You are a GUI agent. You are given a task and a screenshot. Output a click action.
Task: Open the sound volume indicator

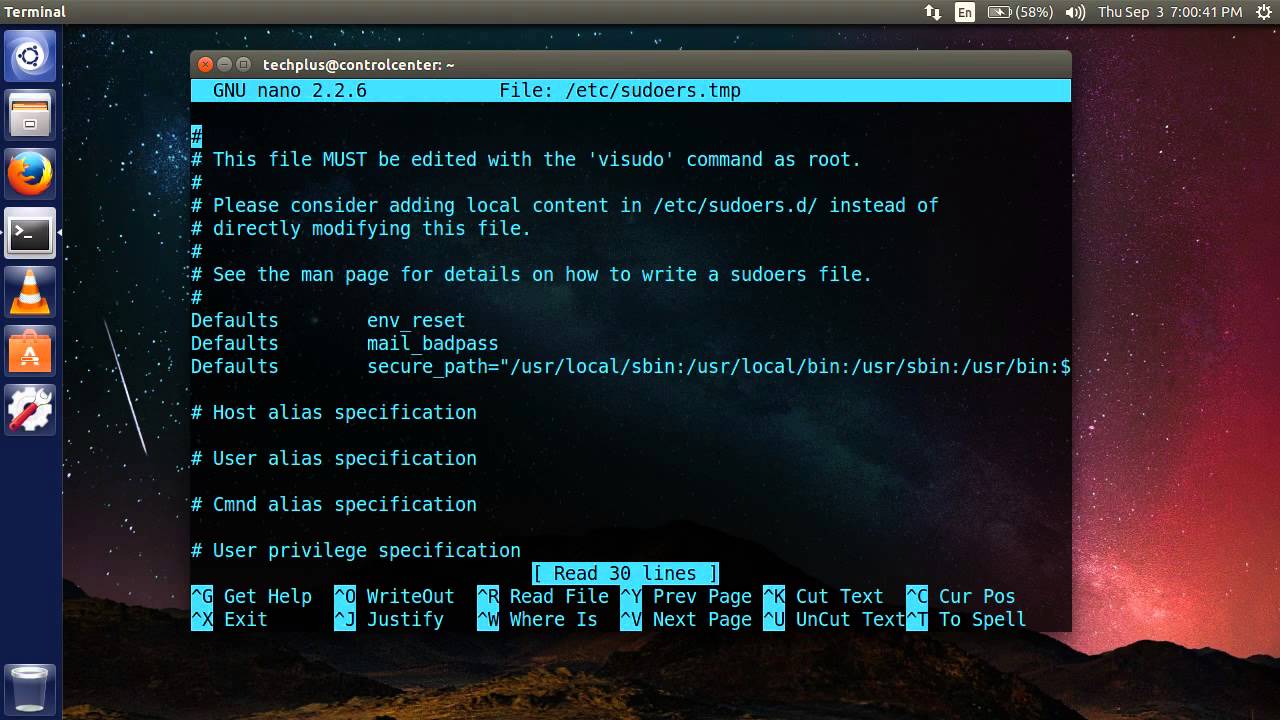tap(1075, 12)
